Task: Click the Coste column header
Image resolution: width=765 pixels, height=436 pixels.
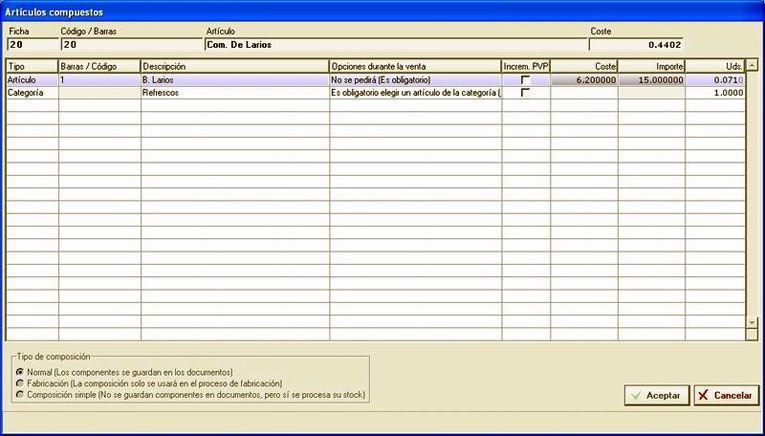Action: [x=584, y=66]
